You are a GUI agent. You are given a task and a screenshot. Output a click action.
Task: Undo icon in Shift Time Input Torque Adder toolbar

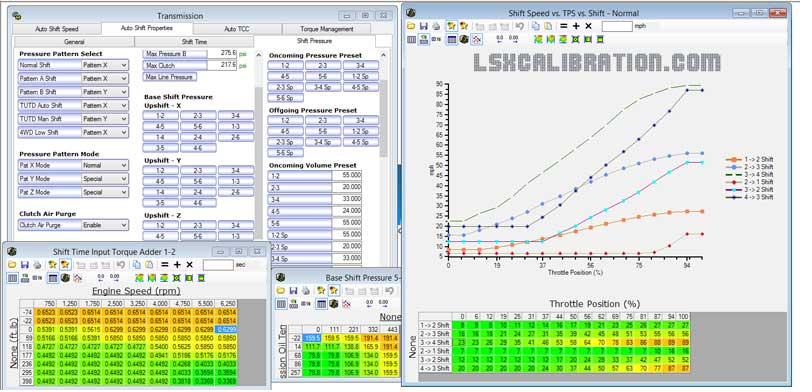(120, 265)
